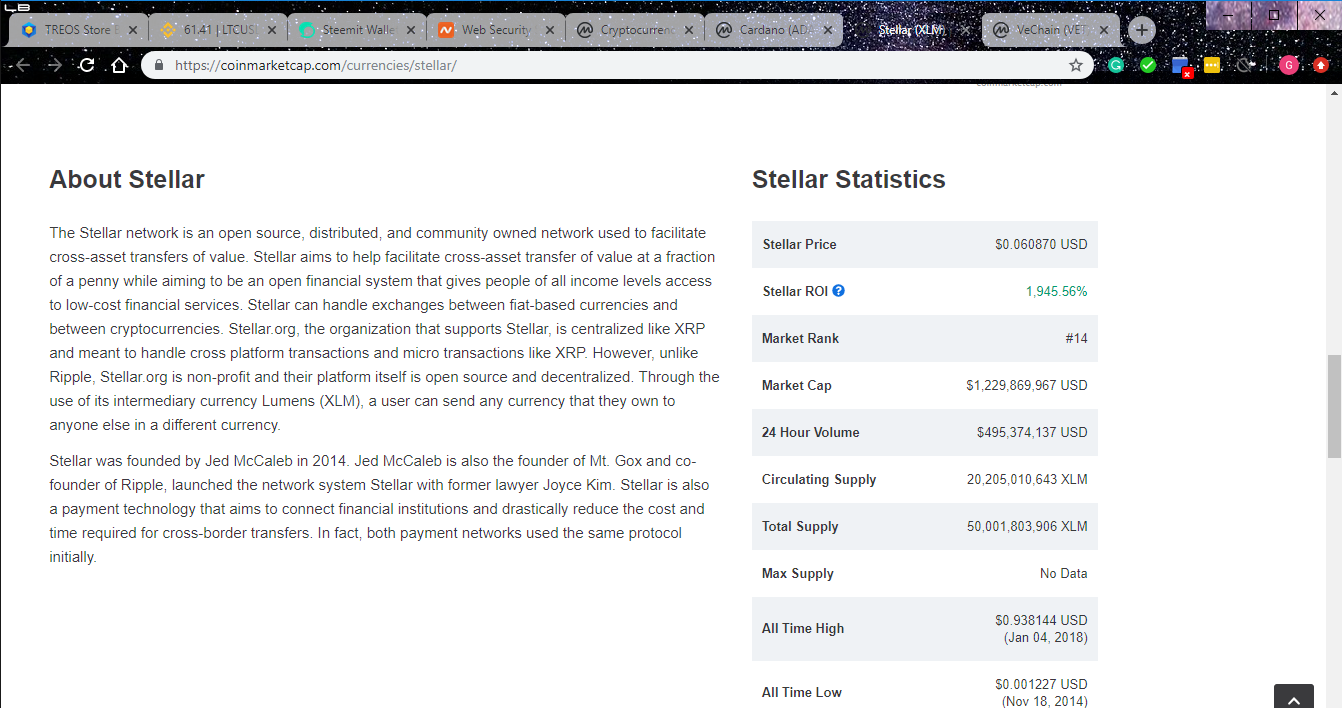Switch to the Cryptocurrency tab
1342x708 pixels.
[x=634, y=30]
